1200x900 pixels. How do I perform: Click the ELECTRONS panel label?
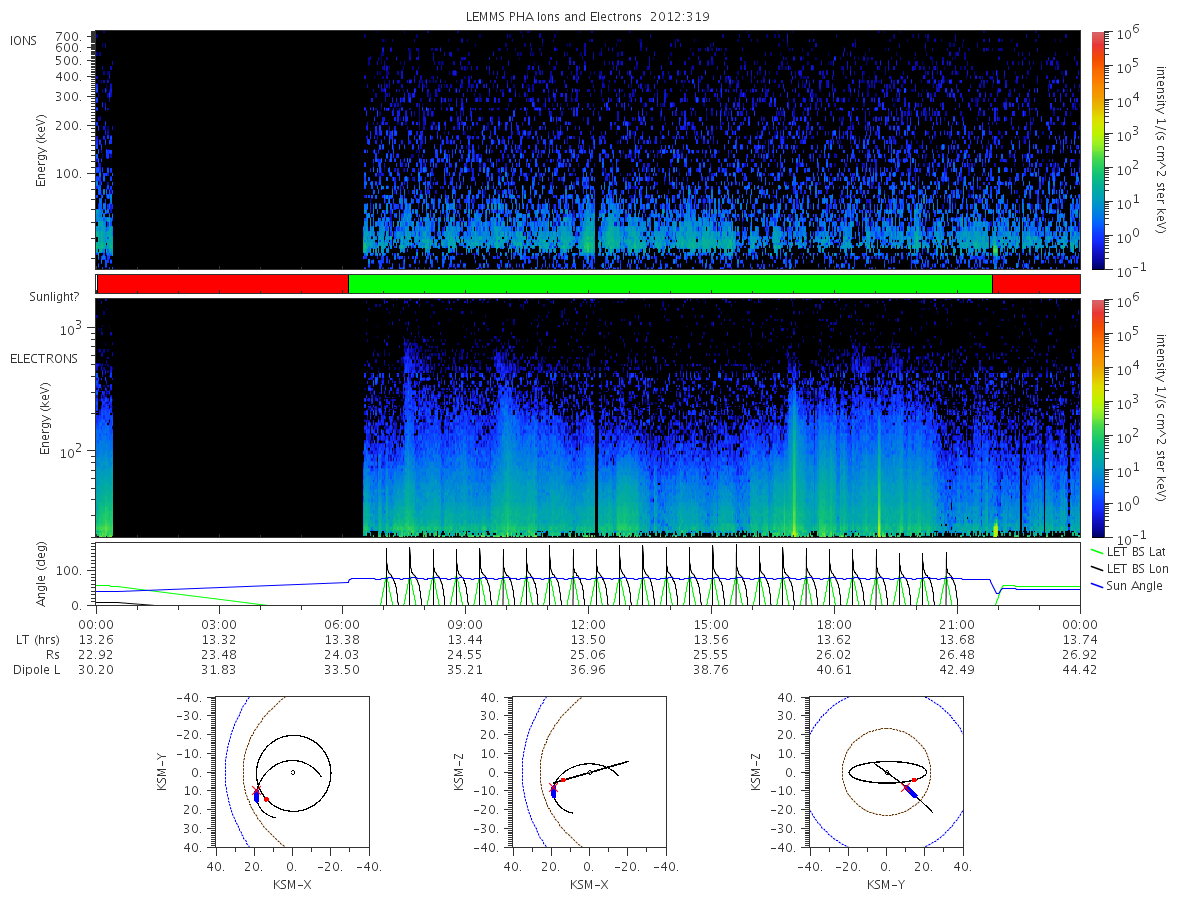point(43,358)
